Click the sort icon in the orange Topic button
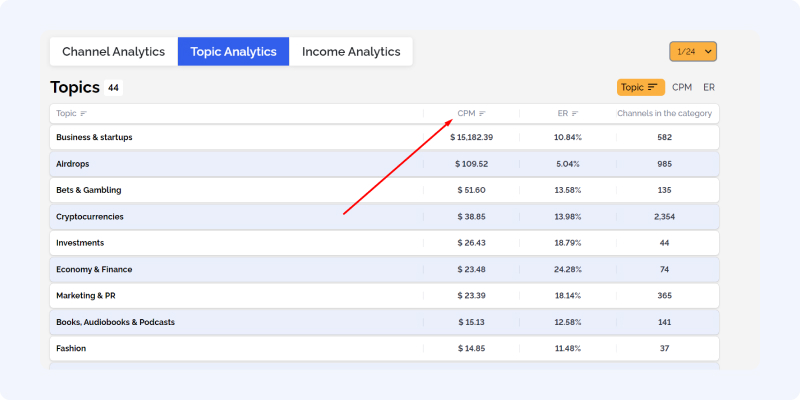This screenshot has height=400, width=800. 653,87
